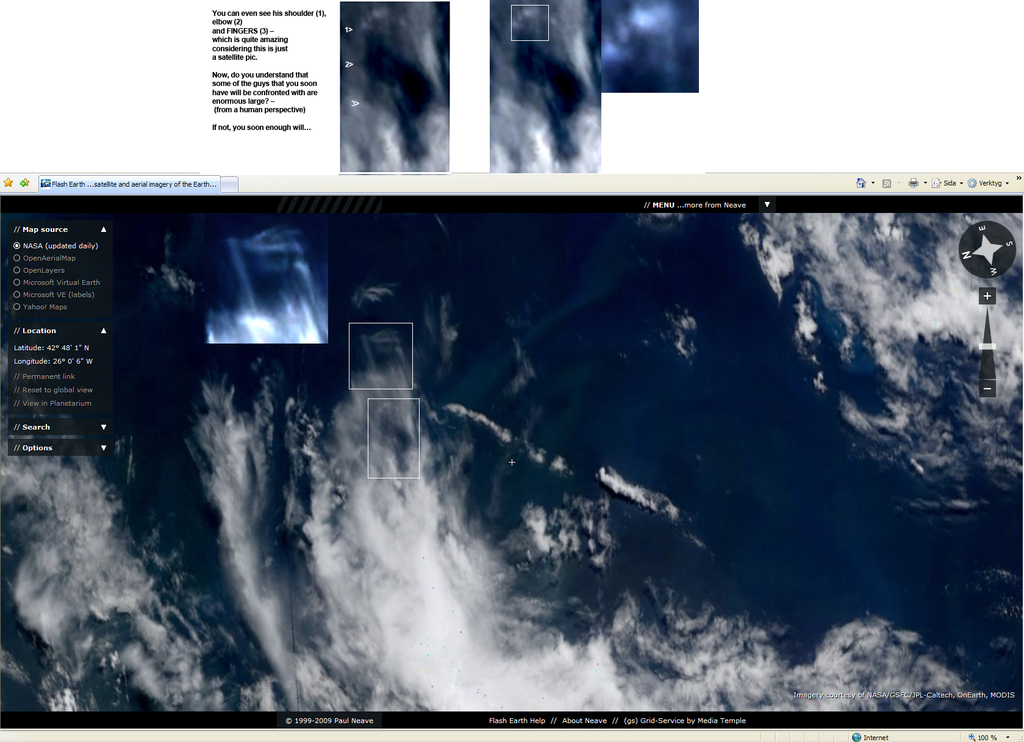
Task: Open the Verktyg tools menu
Action: tap(989, 183)
